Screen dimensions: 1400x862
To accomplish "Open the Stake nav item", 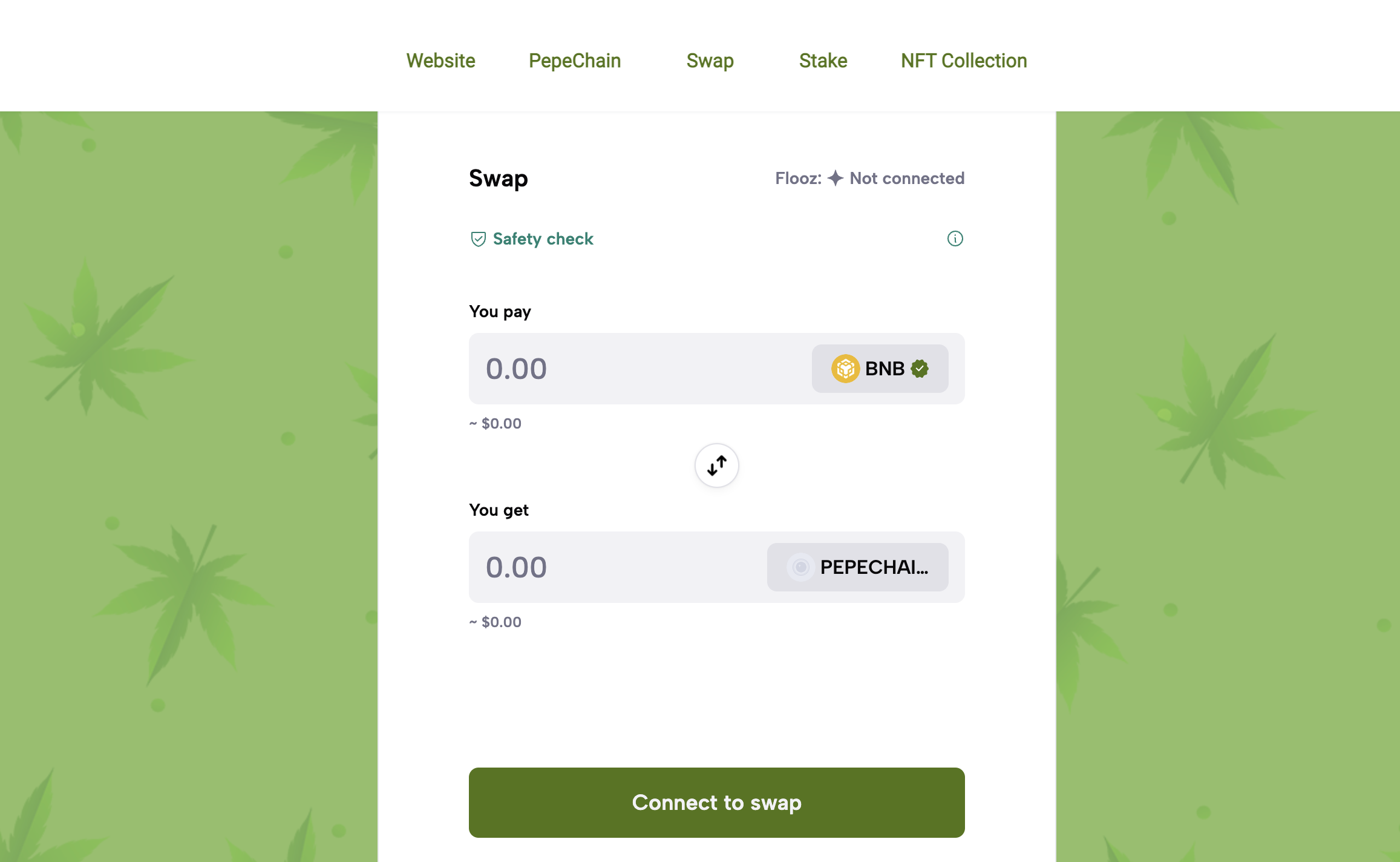I will click(x=823, y=61).
